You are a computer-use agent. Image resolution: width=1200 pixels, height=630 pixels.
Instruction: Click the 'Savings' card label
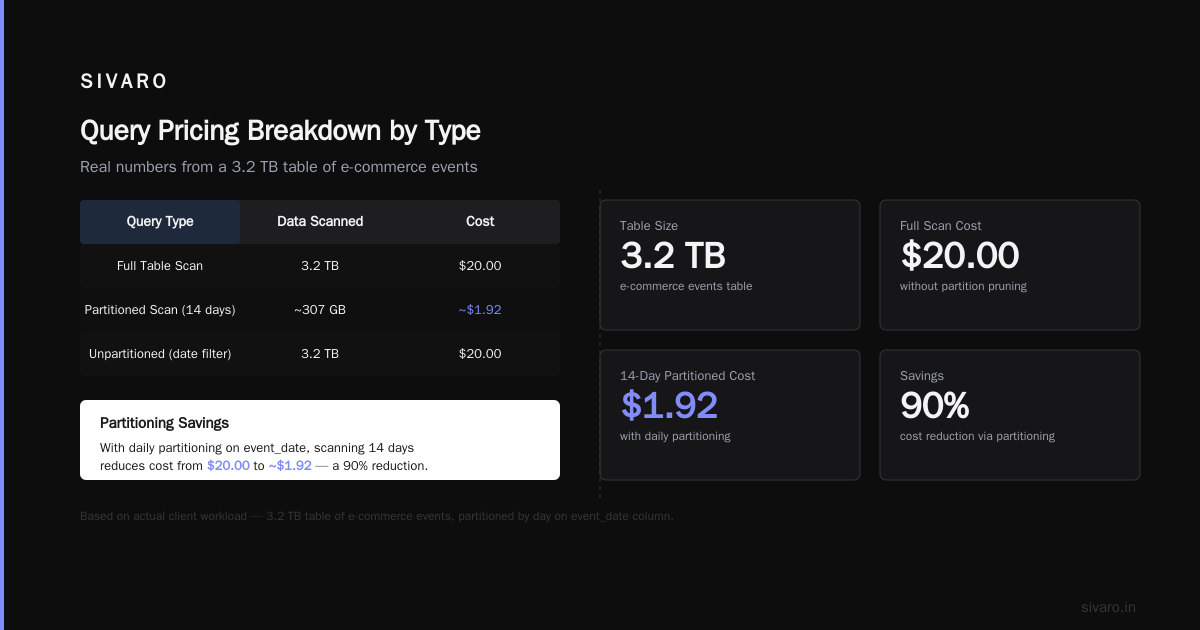[922, 376]
